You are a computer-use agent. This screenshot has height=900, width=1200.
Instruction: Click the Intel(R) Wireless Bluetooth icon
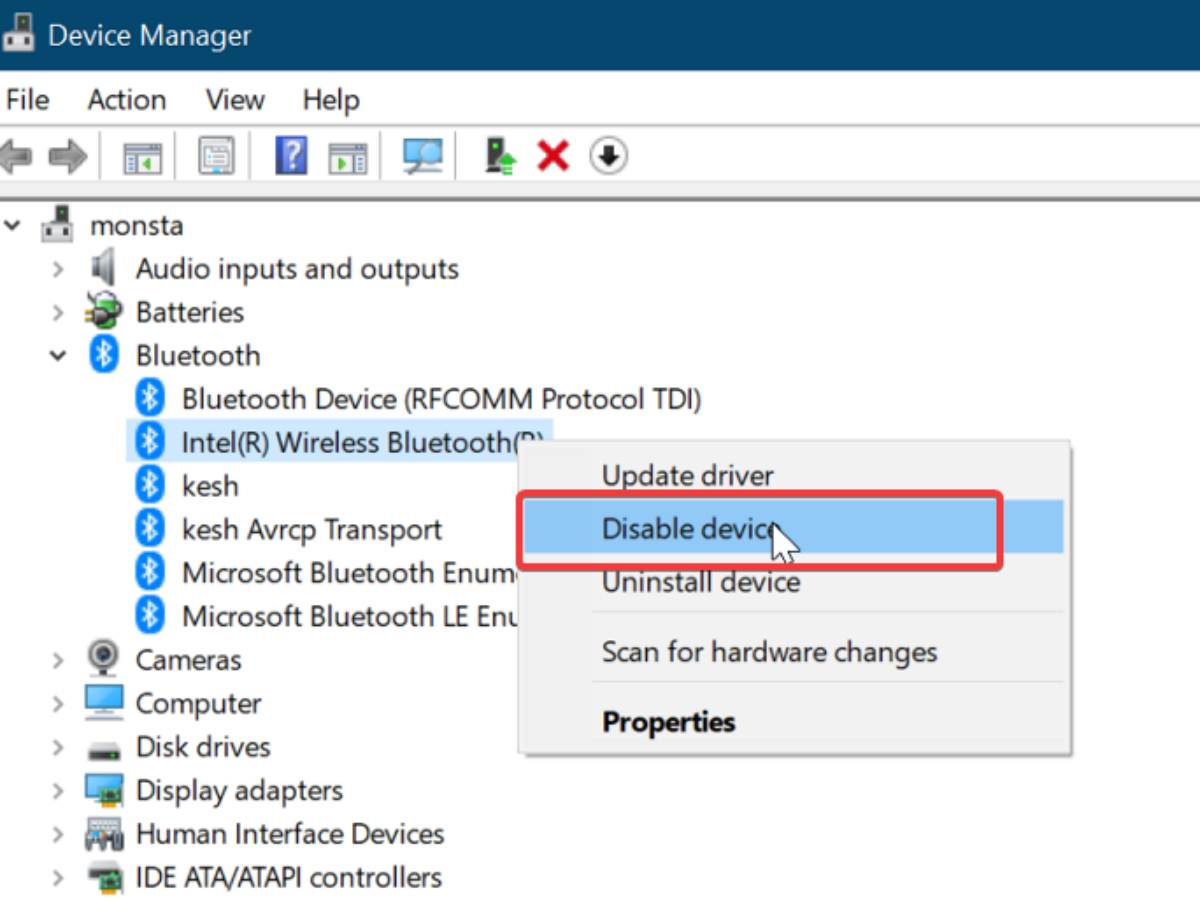click(x=150, y=442)
